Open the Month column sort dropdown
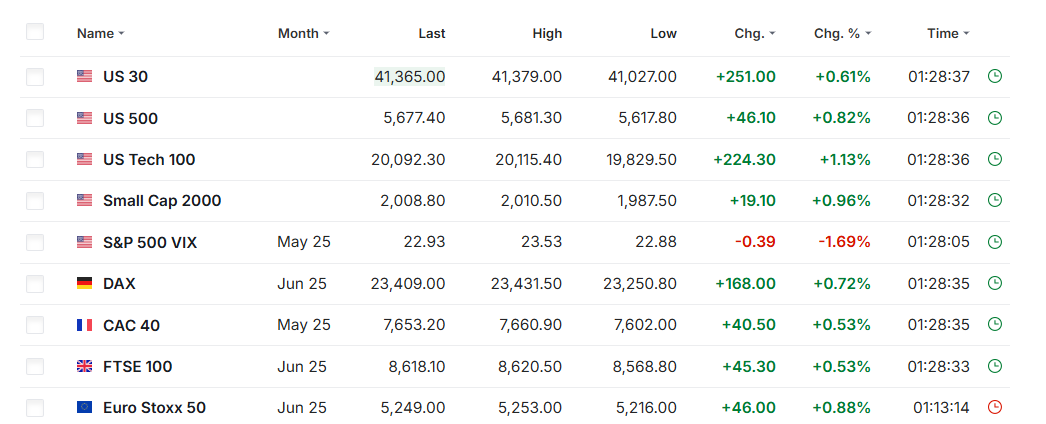1046x424 pixels. pos(326,34)
